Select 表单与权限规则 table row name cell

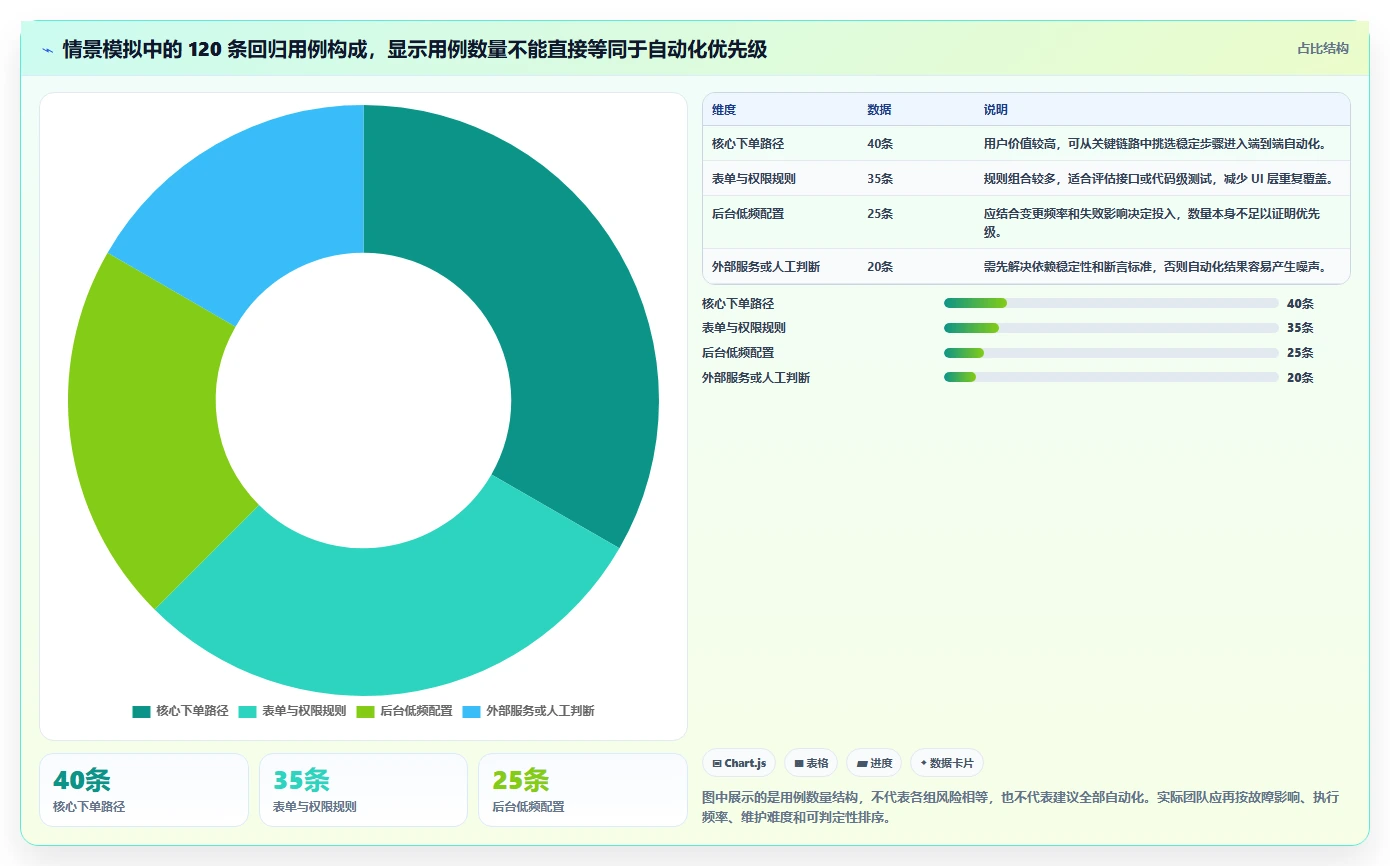tap(754, 178)
